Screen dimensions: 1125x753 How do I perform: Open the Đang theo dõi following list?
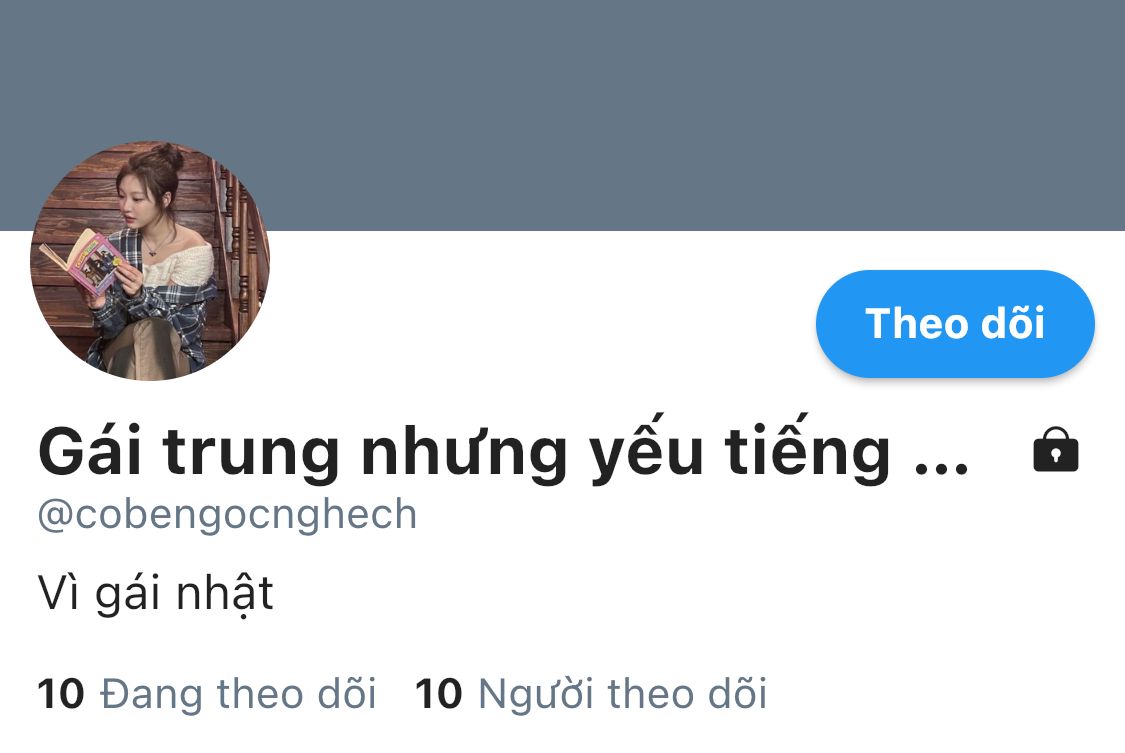pos(207,694)
